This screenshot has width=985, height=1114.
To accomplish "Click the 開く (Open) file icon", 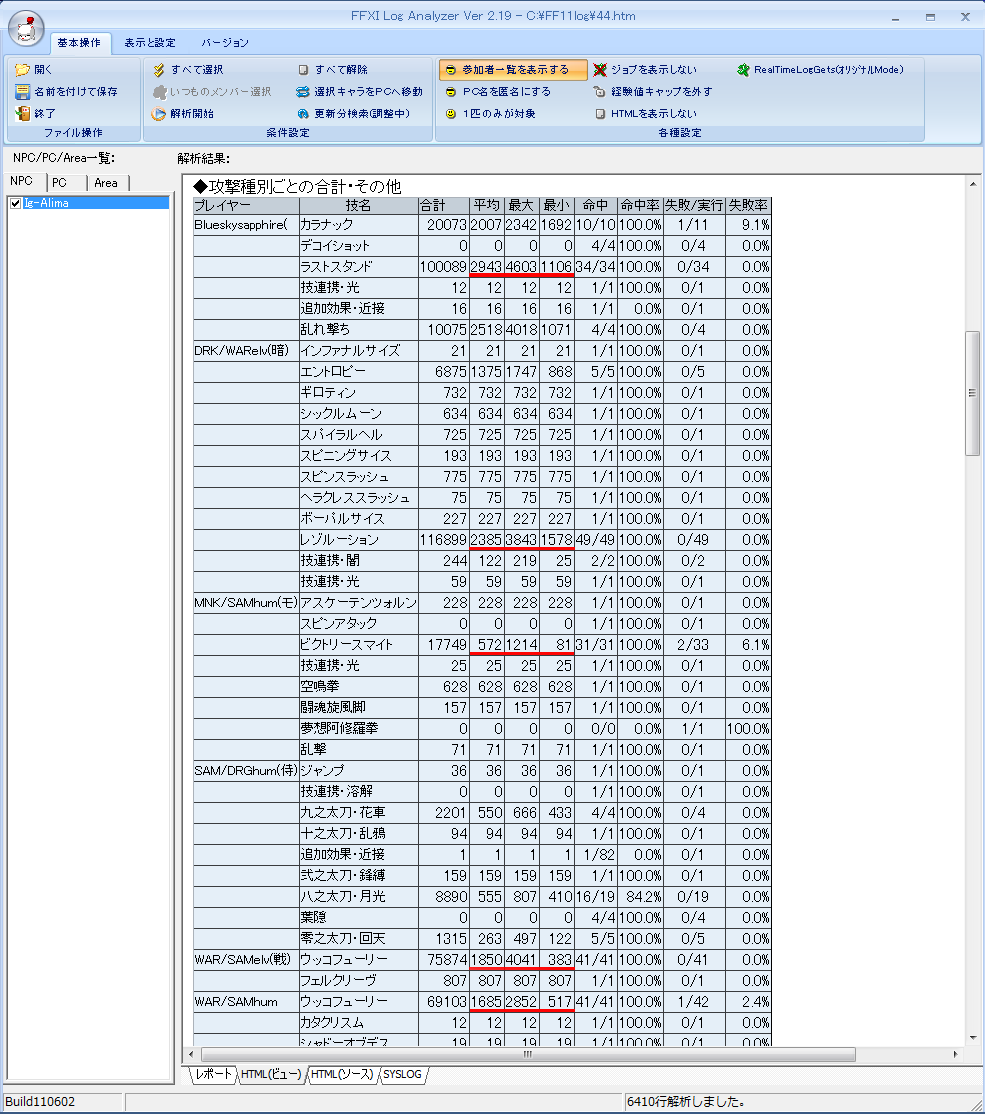I will 23,70.
